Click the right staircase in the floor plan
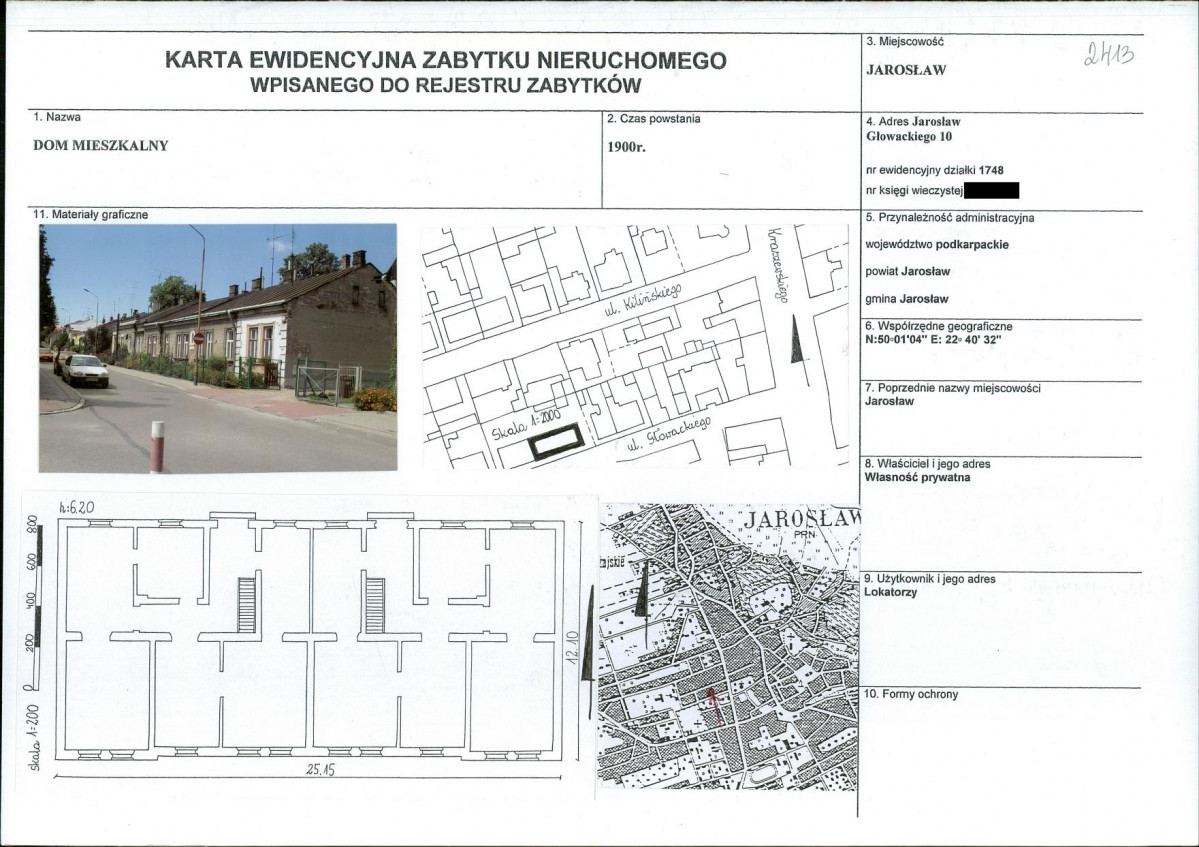The width and height of the screenshot is (1199, 847). click(374, 605)
